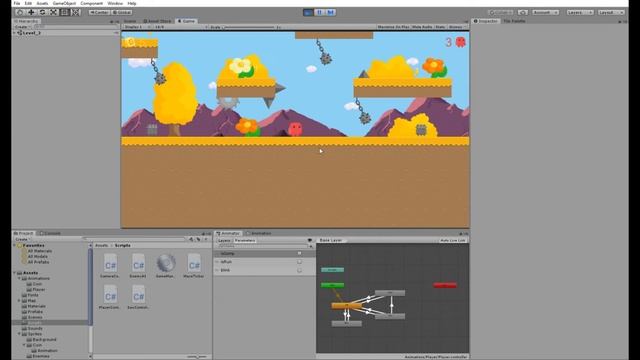The image size is (640, 360).
Task: Click the Animator parameter search field
Action: point(263,246)
